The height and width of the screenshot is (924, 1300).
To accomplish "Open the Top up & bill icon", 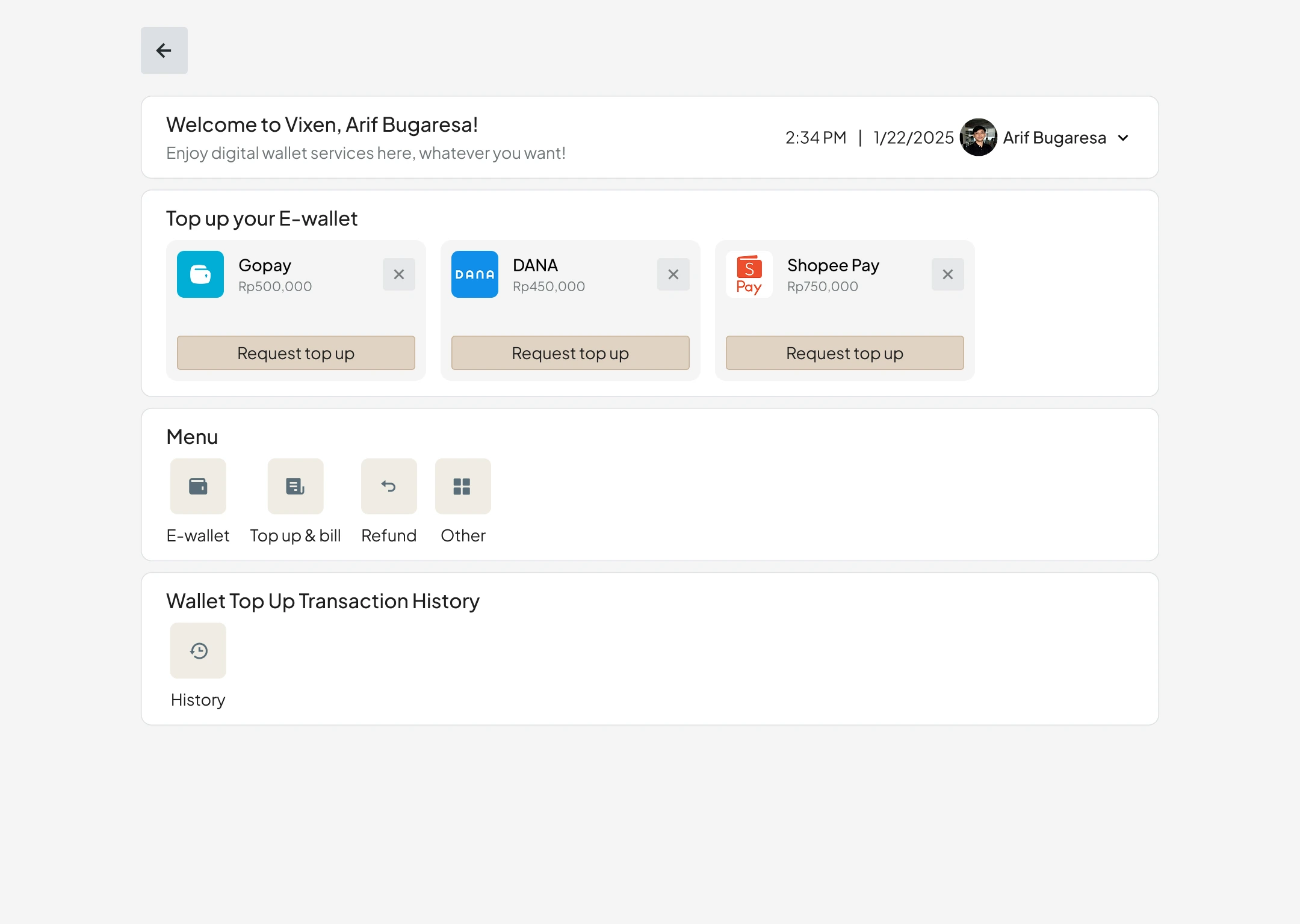I will point(295,486).
